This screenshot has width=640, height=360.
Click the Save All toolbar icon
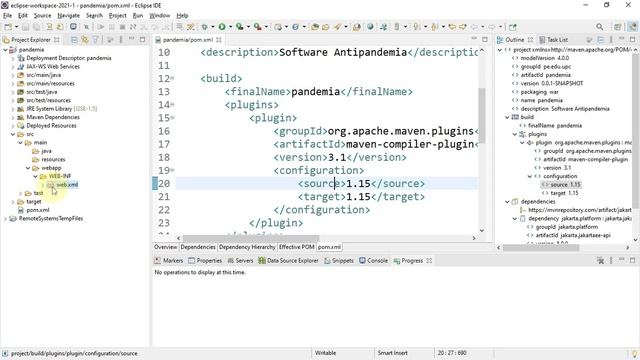pos(36,27)
